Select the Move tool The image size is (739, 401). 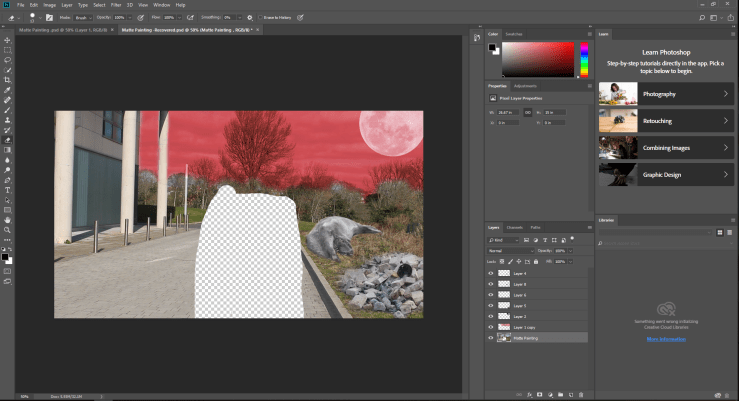coord(8,40)
